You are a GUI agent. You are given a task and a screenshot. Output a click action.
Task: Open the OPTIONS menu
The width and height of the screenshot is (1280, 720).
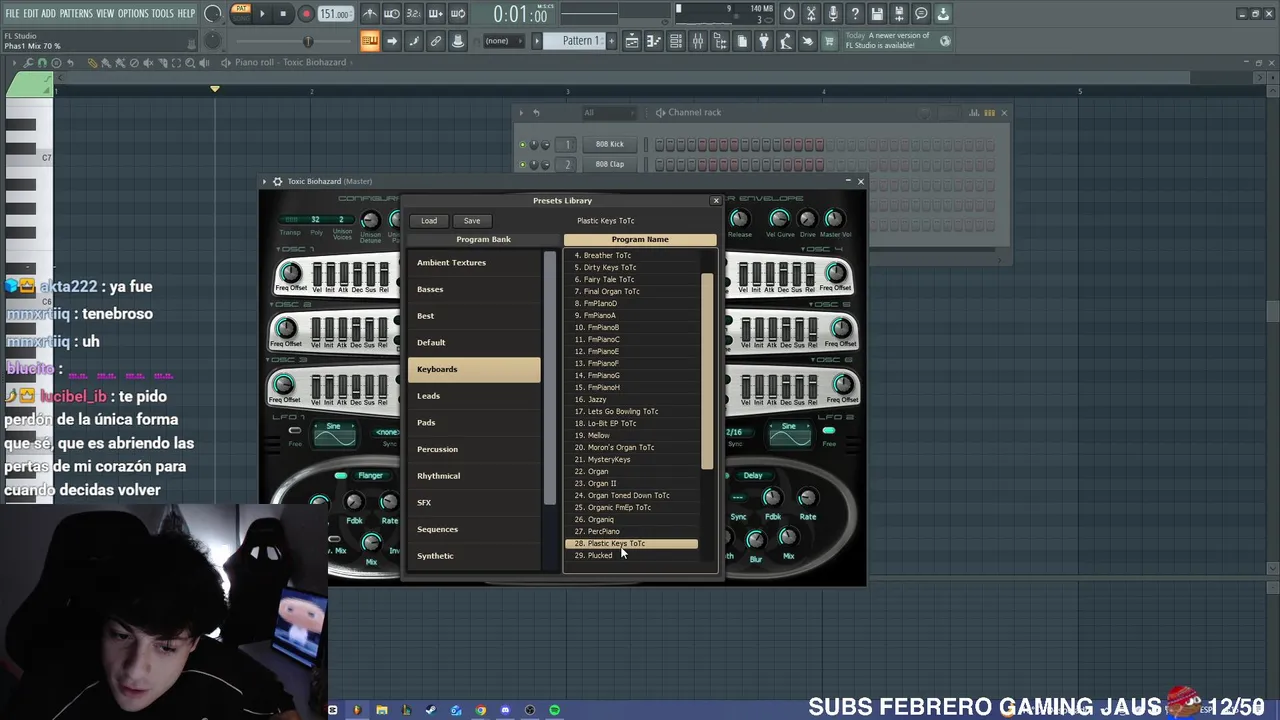[133, 14]
